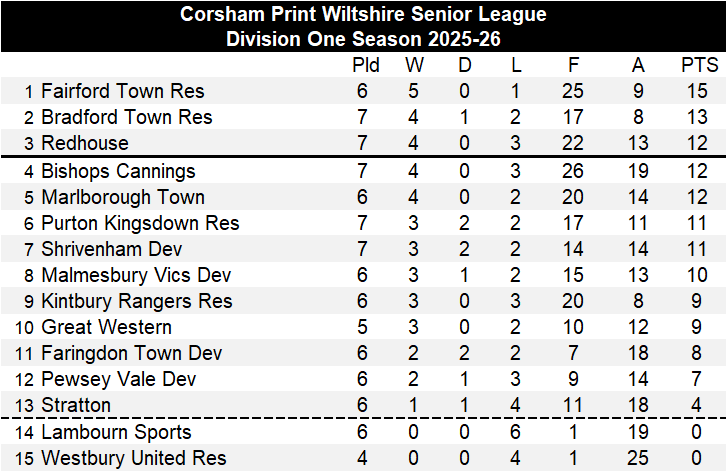The width and height of the screenshot is (726, 471).
Task: Click Fairford Town Res points value 15
Action: [699, 92]
